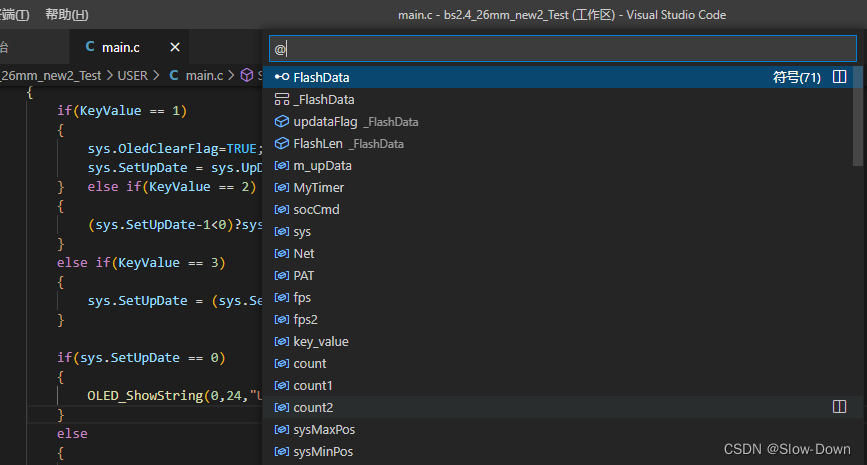Jump to the m_upData symbol
The width and height of the screenshot is (867, 465).
point(322,165)
